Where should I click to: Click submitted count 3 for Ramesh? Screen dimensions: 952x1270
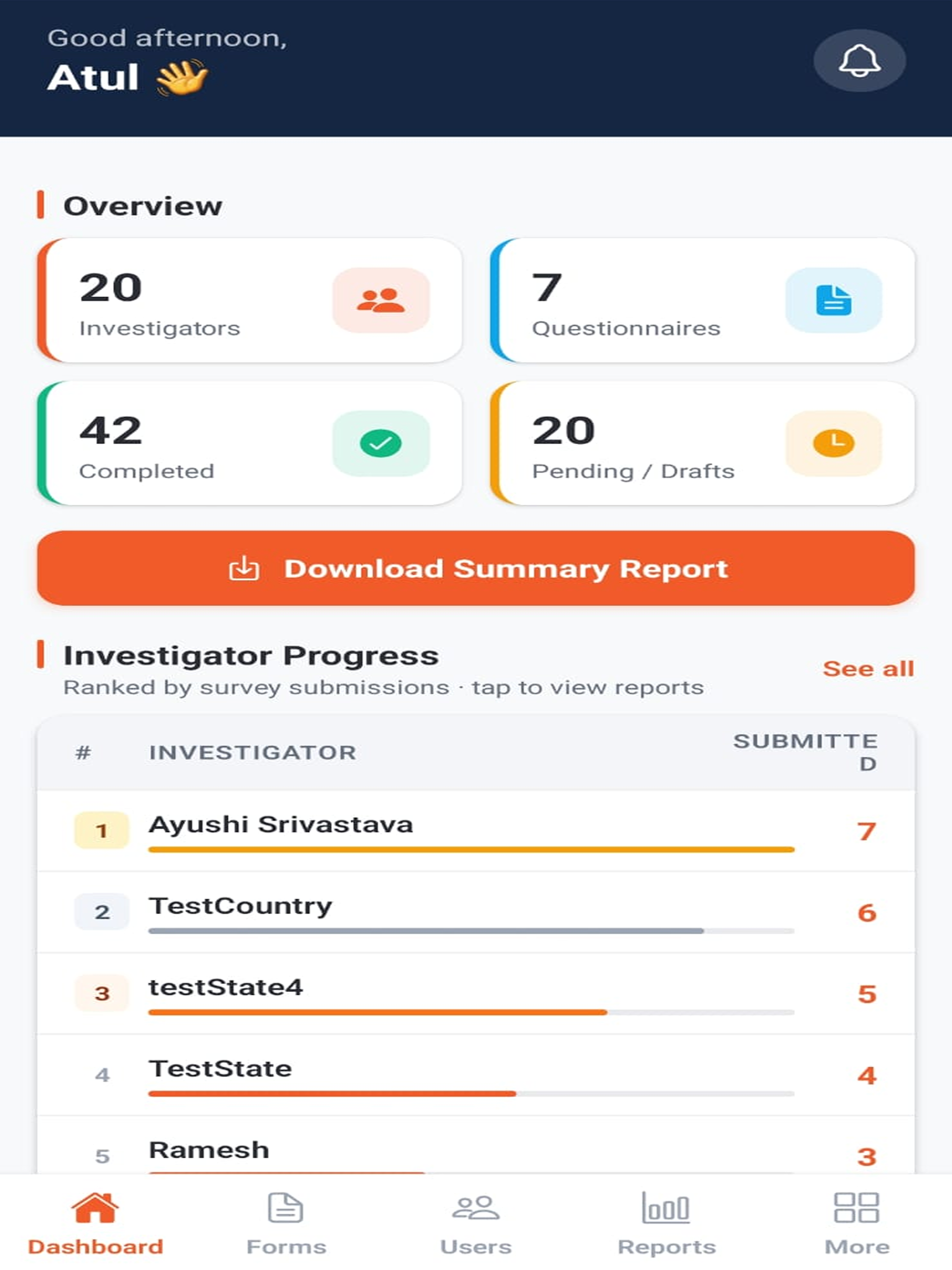(x=866, y=1158)
